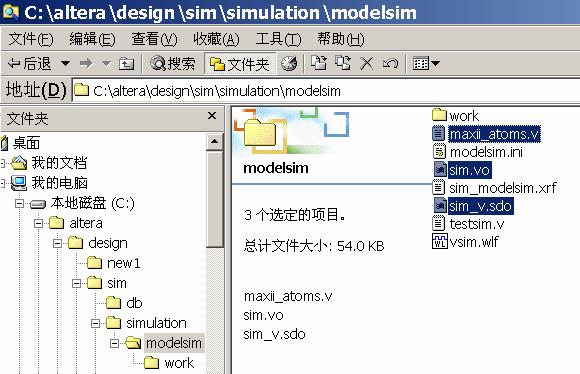Screen dimensions: 580x374
Task: Select 本地磁盘 (C:) in the tree
Action: 92,203
